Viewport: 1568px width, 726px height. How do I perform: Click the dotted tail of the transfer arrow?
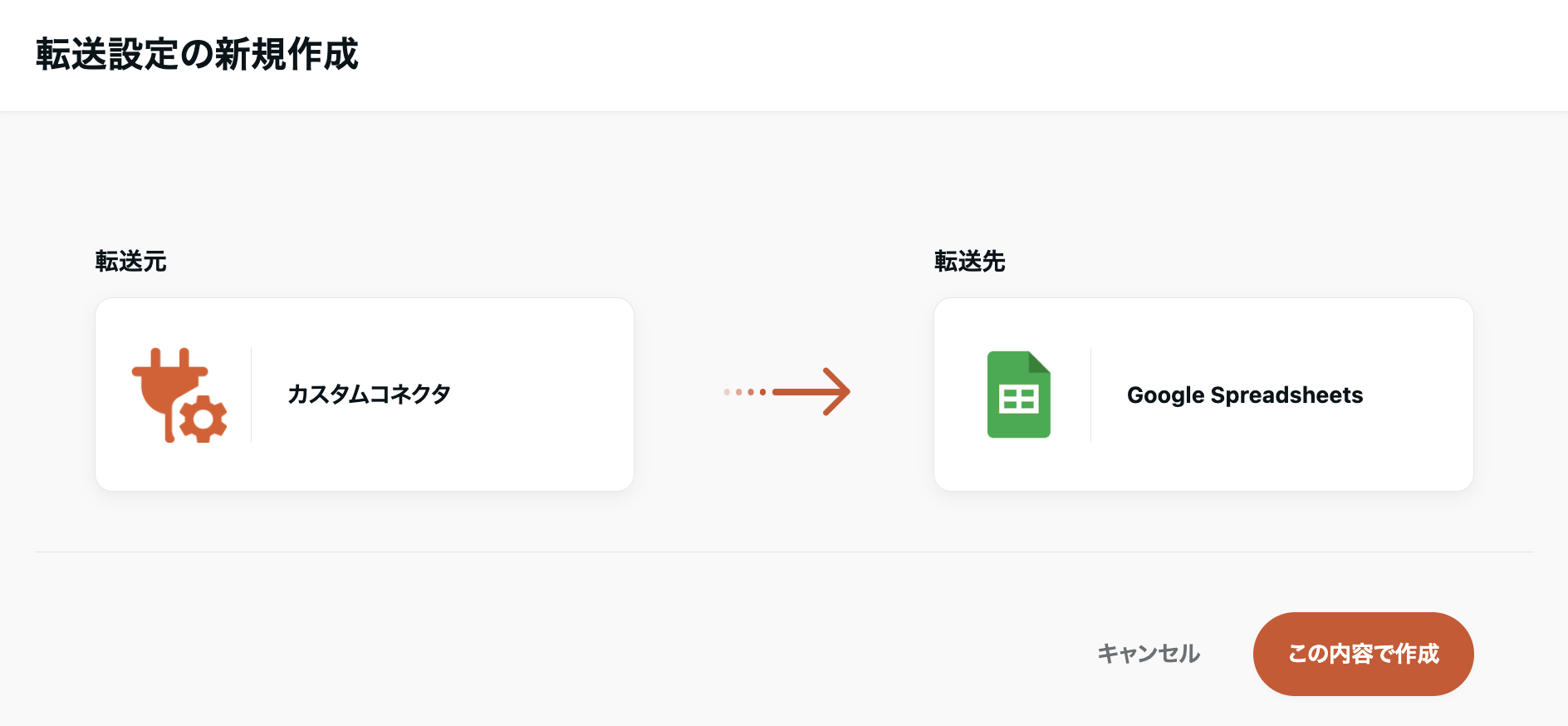pos(744,392)
